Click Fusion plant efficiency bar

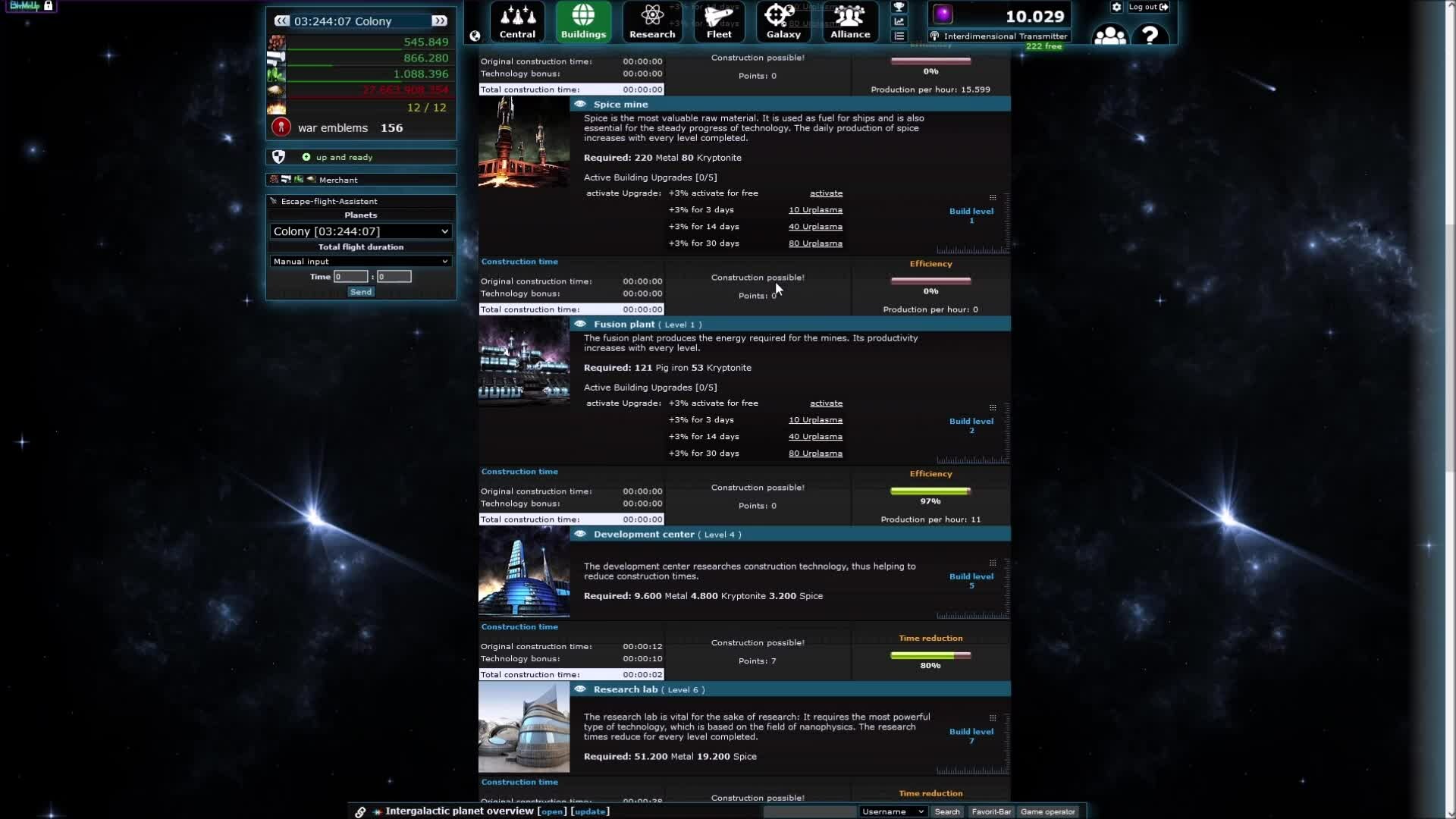pyautogui.click(x=930, y=491)
